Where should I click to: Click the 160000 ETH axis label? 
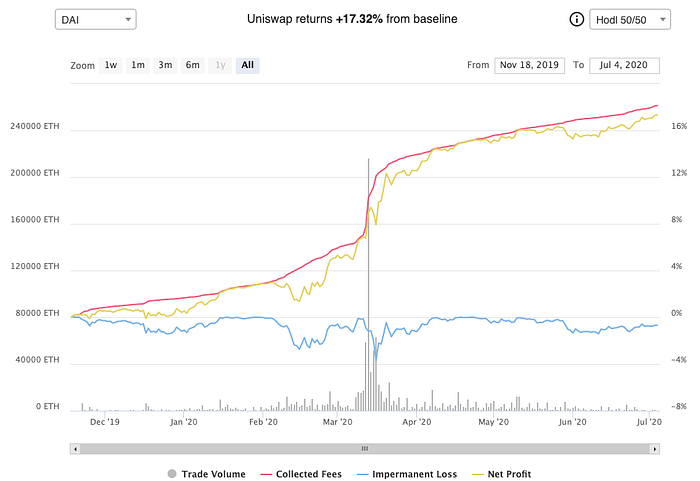pyautogui.click(x=35, y=220)
